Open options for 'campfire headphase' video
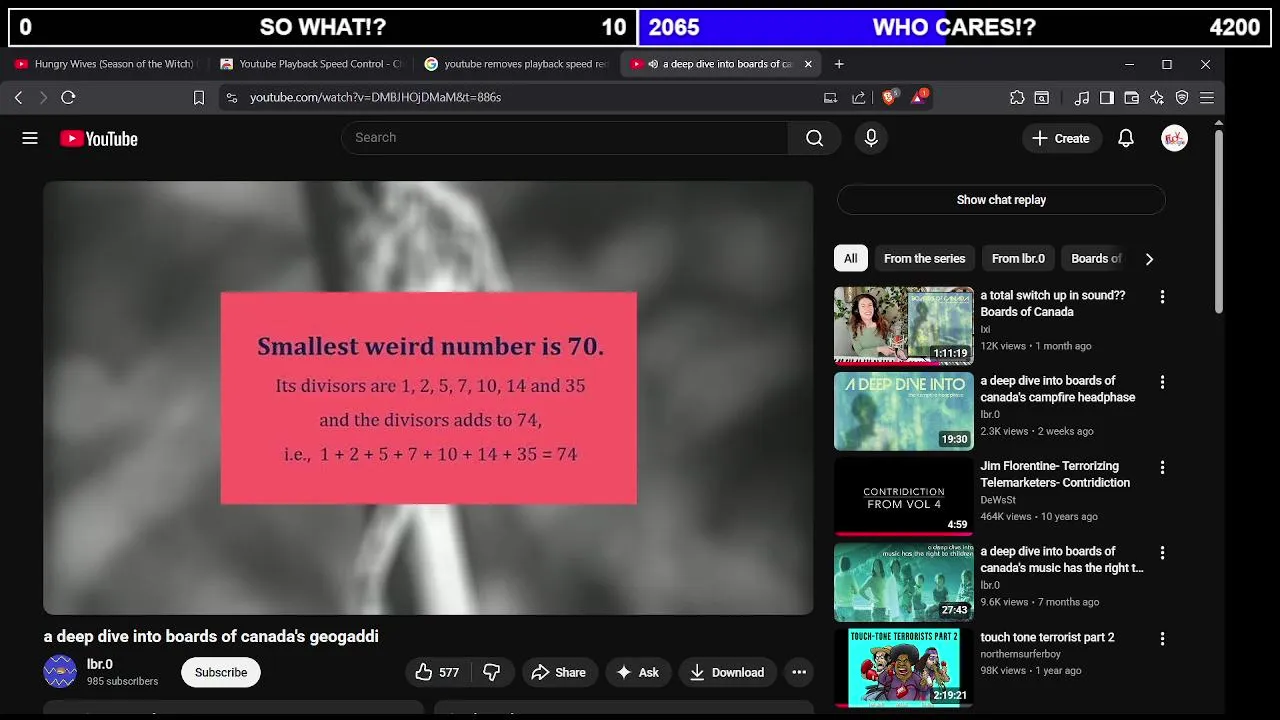Image resolution: width=1280 pixels, height=720 pixels. [x=1162, y=382]
